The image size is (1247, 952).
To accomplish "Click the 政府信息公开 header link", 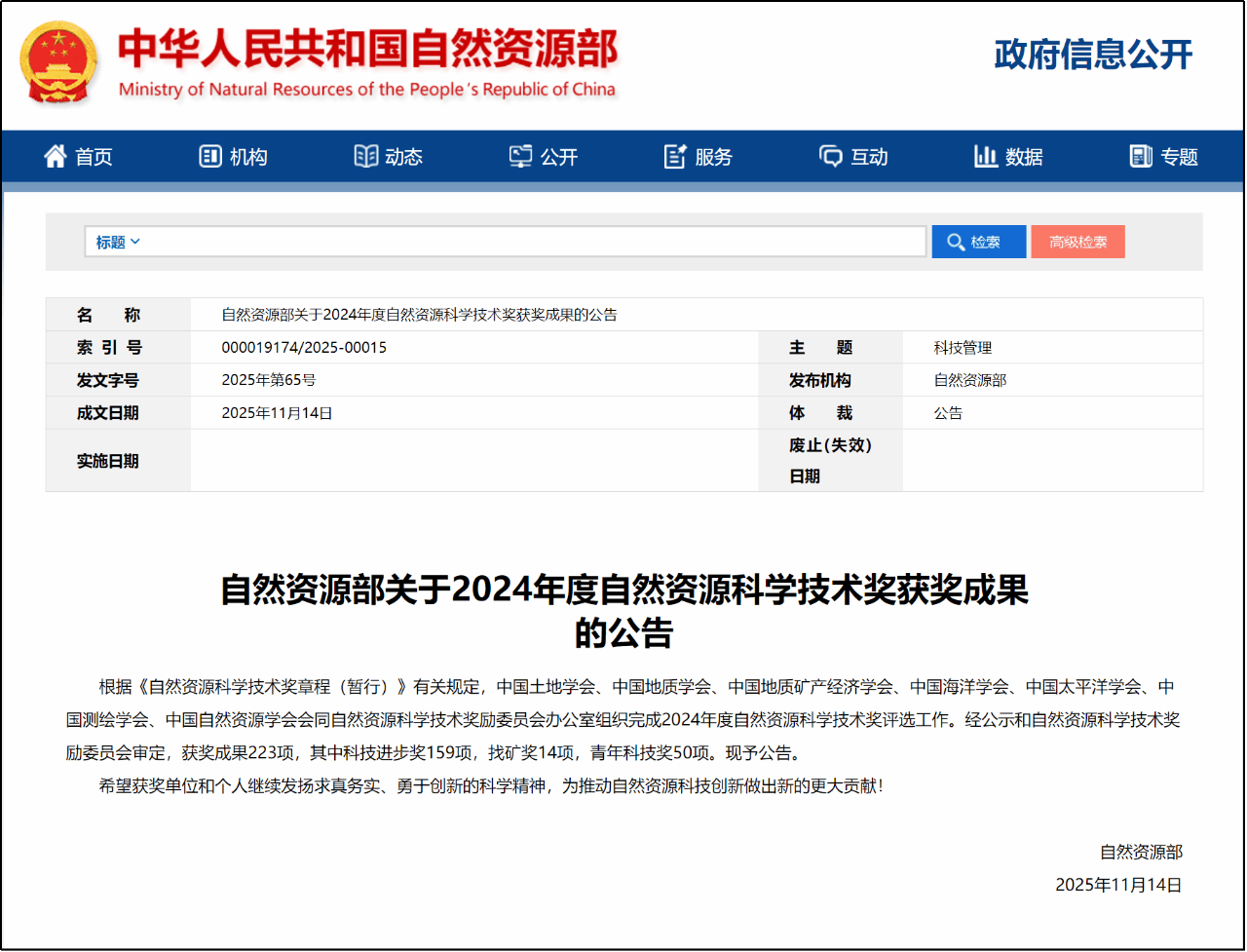I will [1093, 55].
